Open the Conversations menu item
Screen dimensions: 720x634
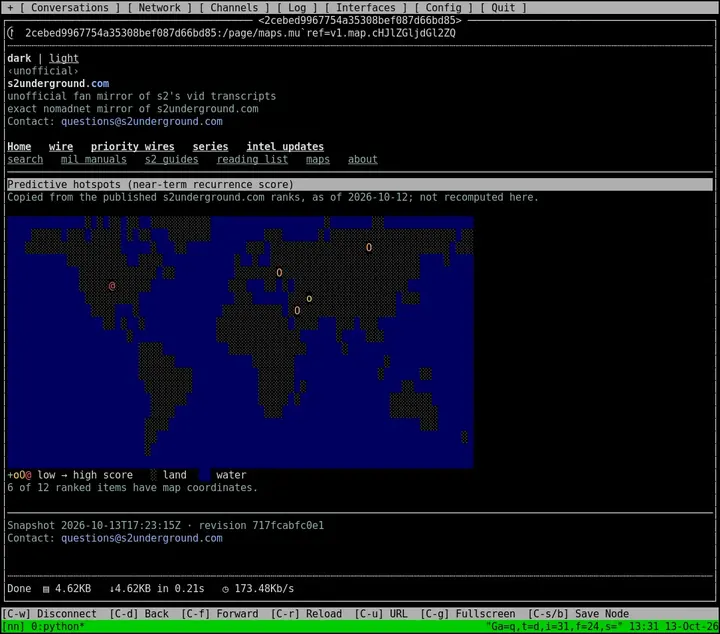(x=70, y=7)
